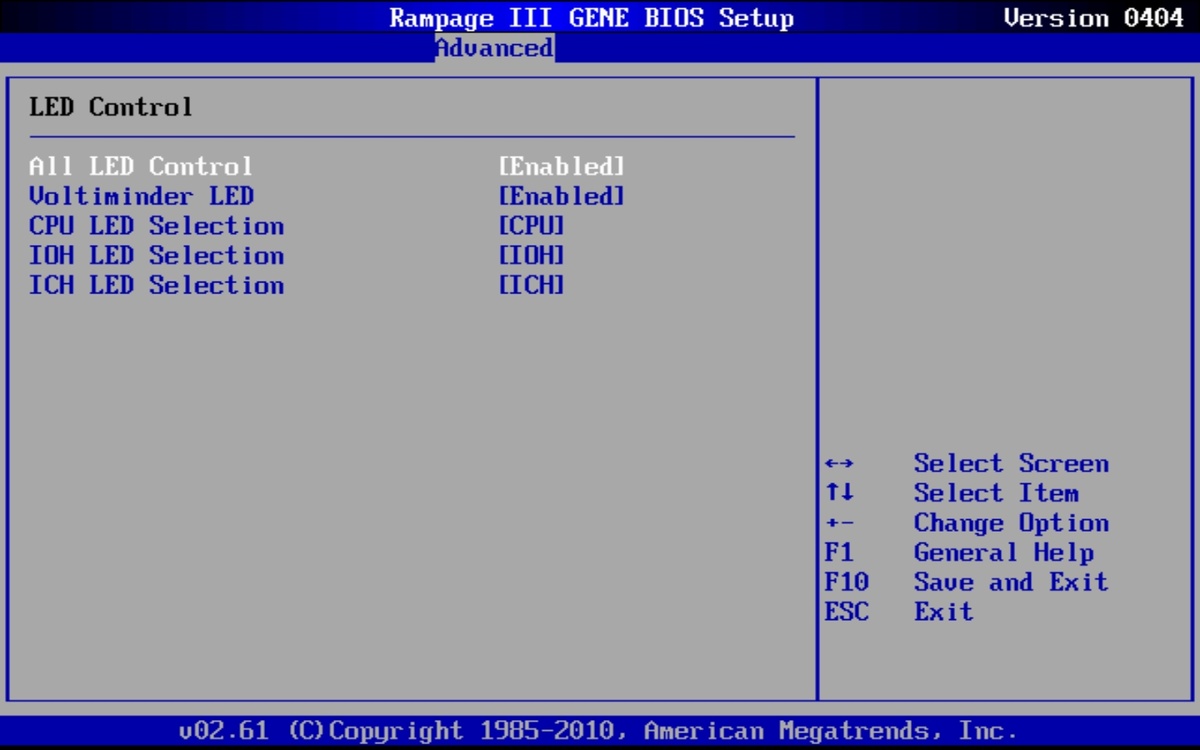Image resolution: width=1200 pixels, height=750 pixels.
Task: Click the Save and Exit text
Action: pos(1010,582)
